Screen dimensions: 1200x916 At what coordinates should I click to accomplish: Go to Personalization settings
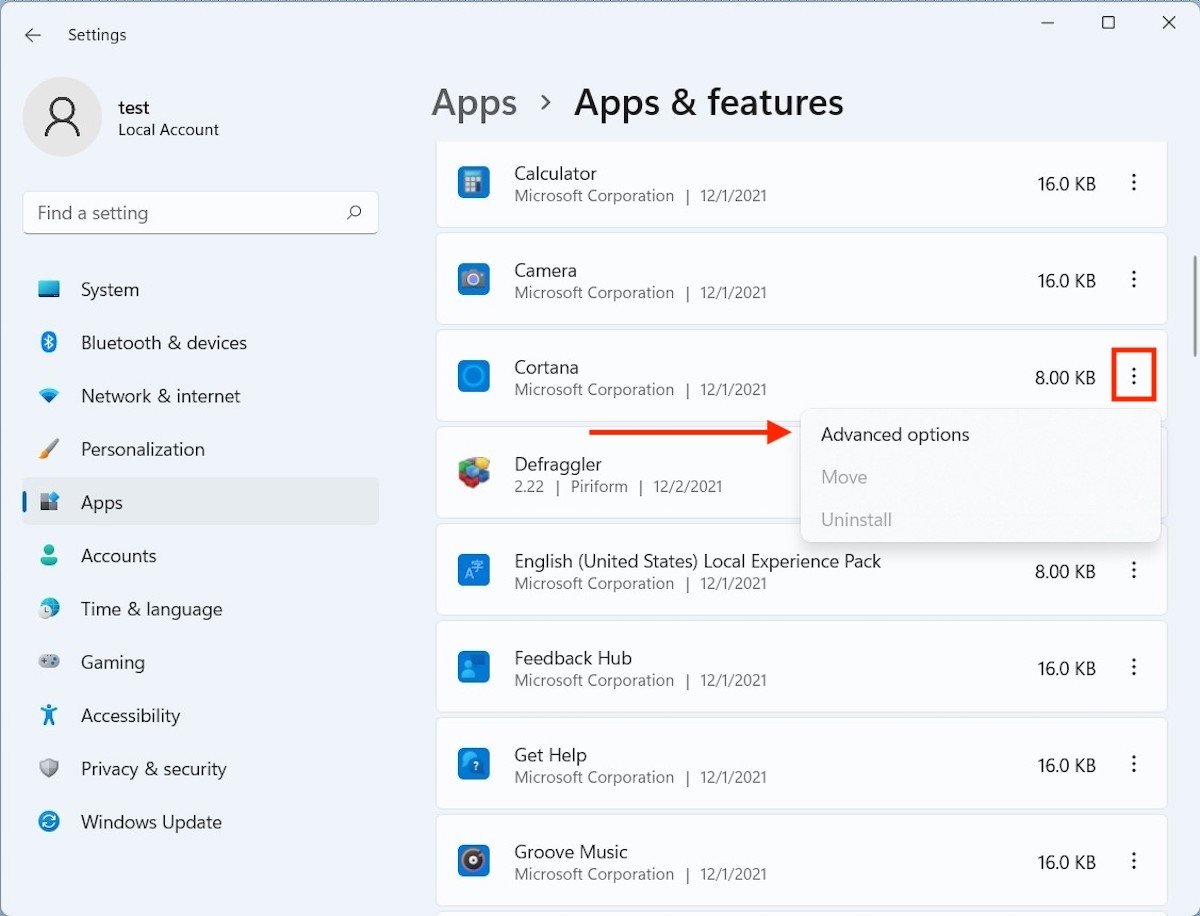click(x=200, y=449)
